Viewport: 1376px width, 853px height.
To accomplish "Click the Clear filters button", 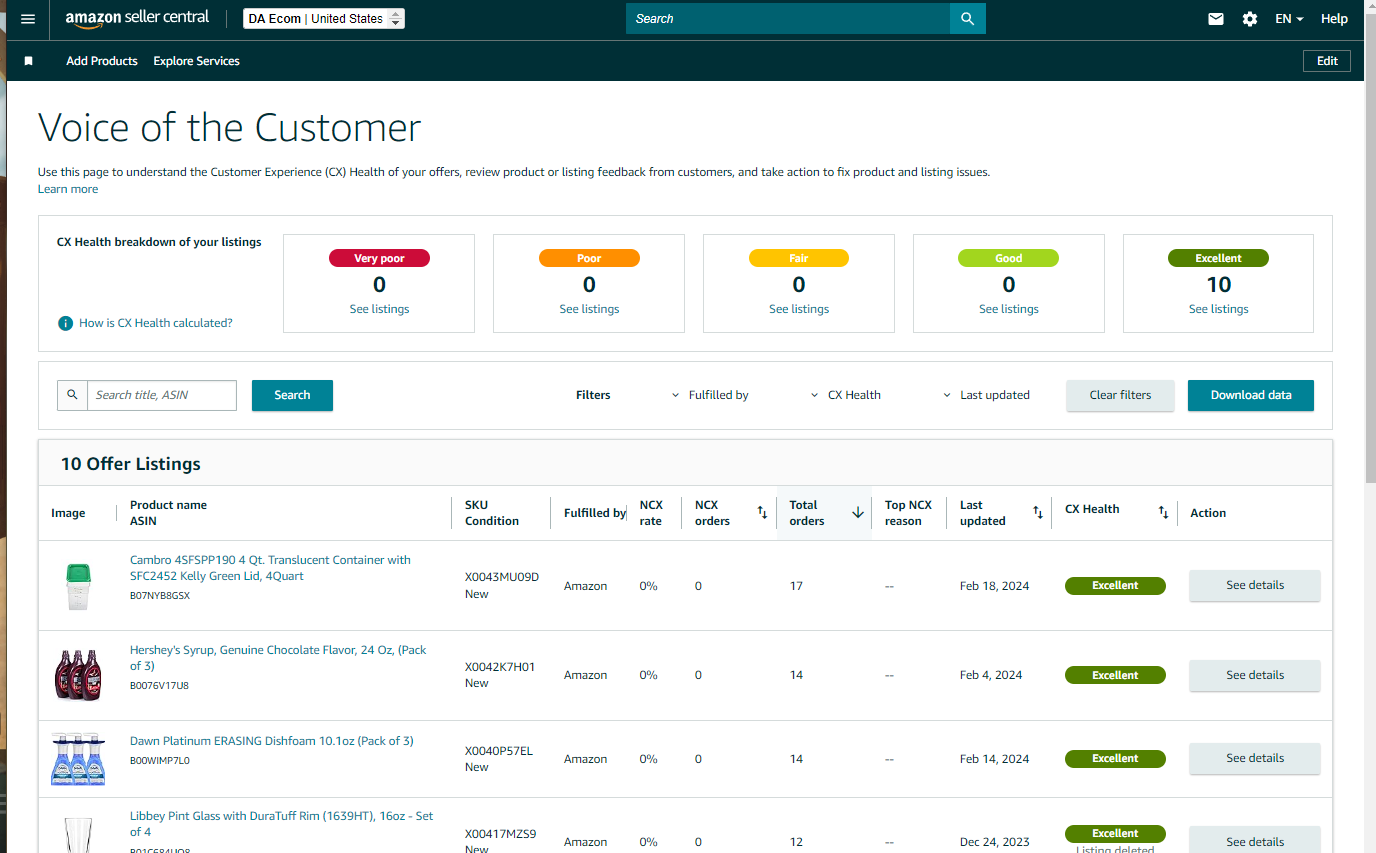I will tap(1120, 395).
